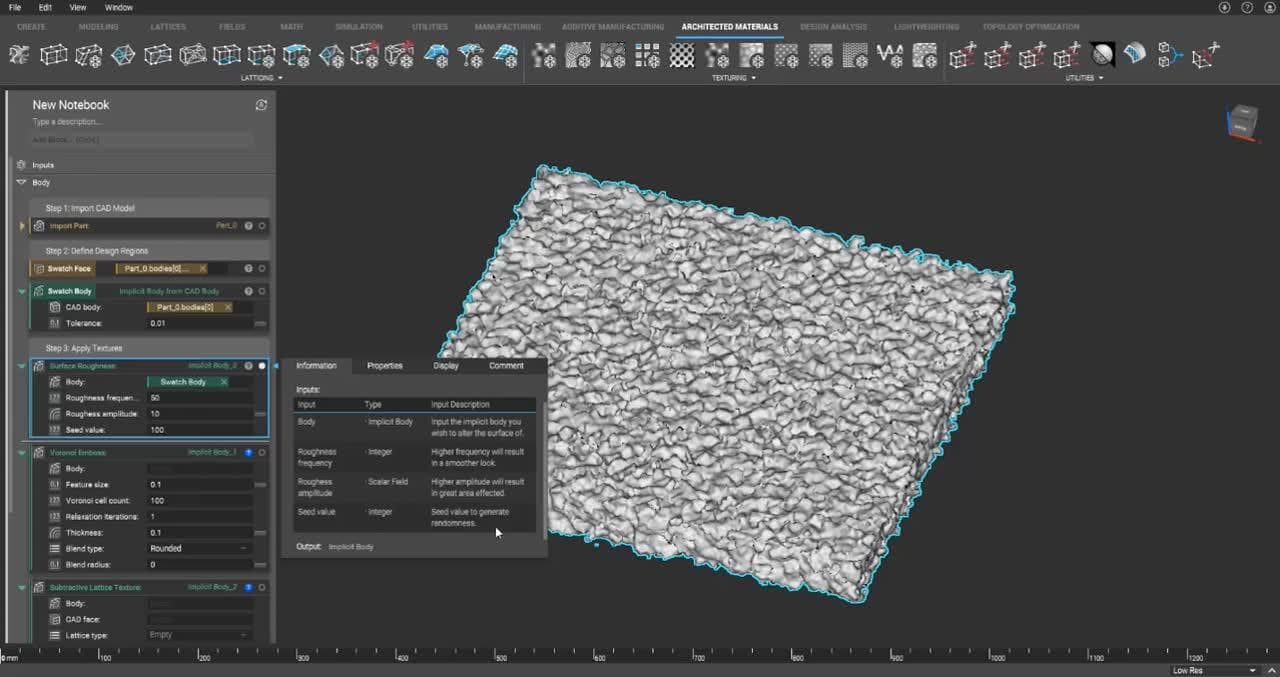Click the last box-with-pen icon in Utilities
The height and width of the screenshot is (677, 1280).
pos(1206,55)
